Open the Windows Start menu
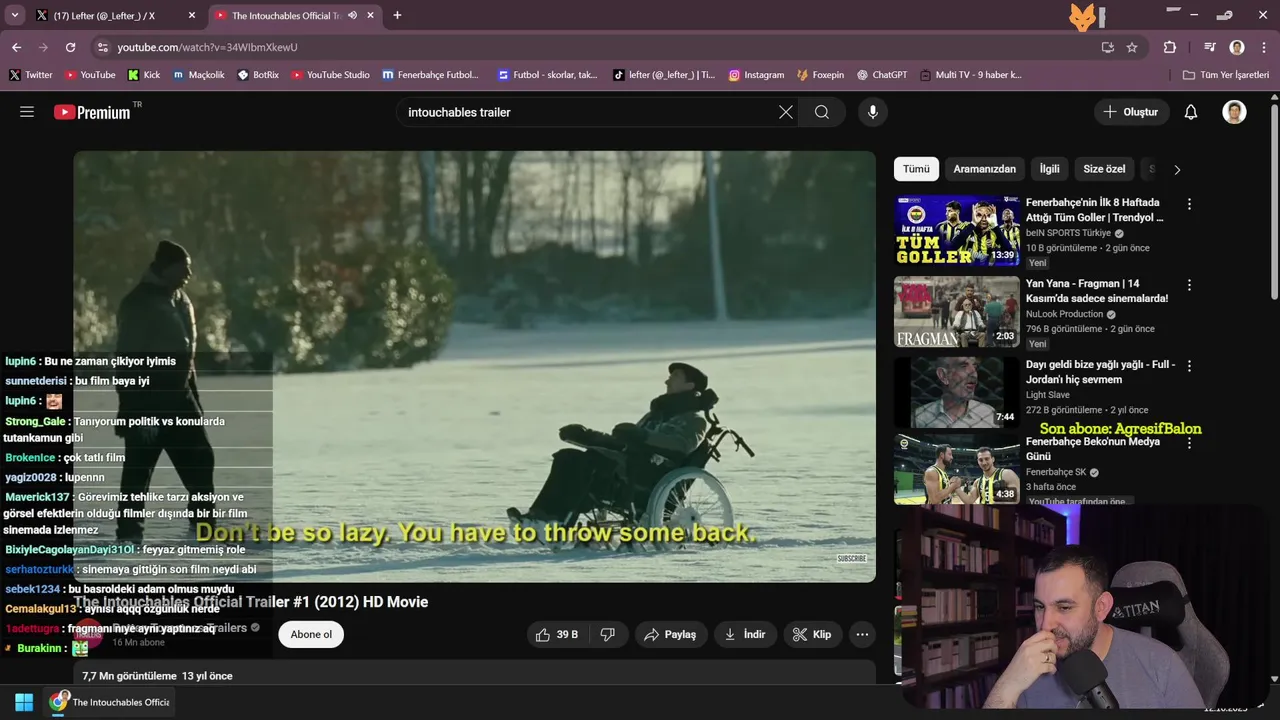 click(x=24, y=702)
